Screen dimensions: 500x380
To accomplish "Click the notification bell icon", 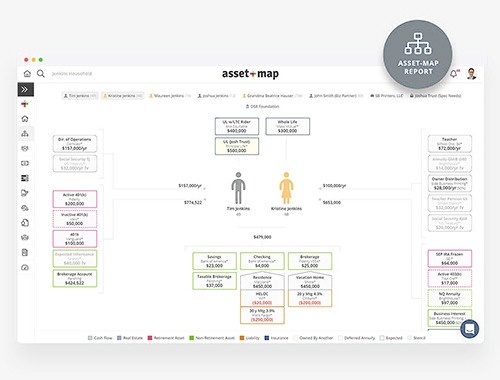I will tap(454, 74).
